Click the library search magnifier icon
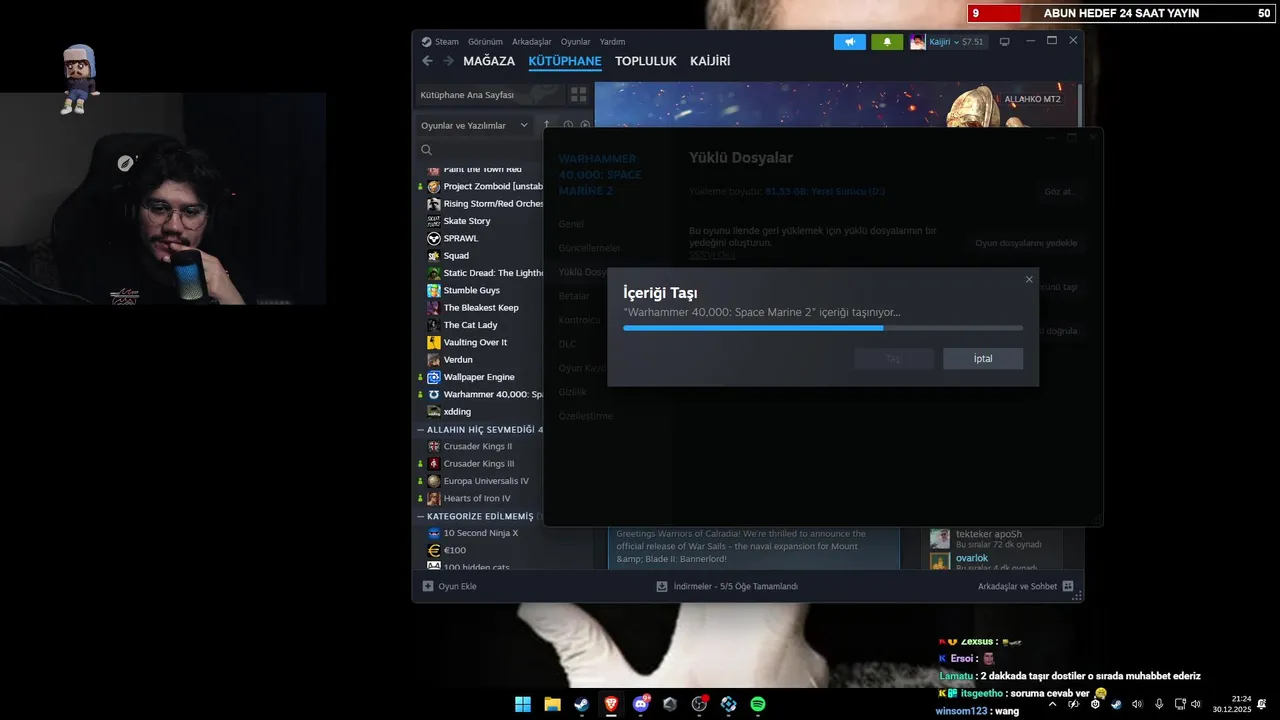 click(427, 150)
